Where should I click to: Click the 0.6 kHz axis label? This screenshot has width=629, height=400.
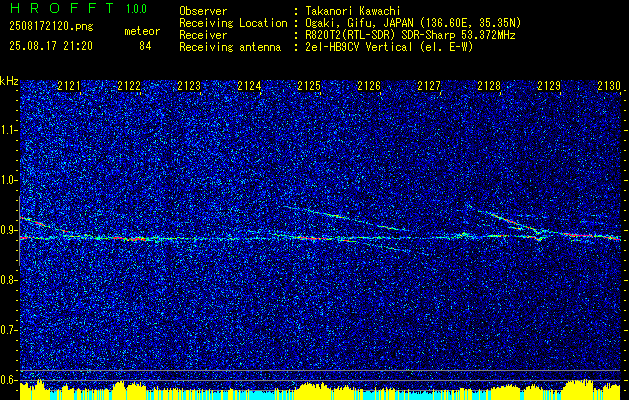click(x=9, y=380)
